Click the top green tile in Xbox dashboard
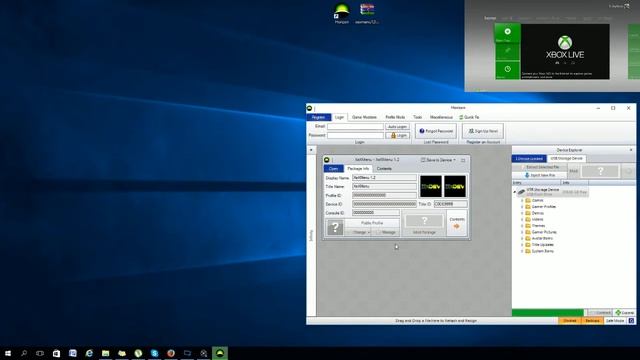This screenshot has width=640, height=360. (507, 33)
